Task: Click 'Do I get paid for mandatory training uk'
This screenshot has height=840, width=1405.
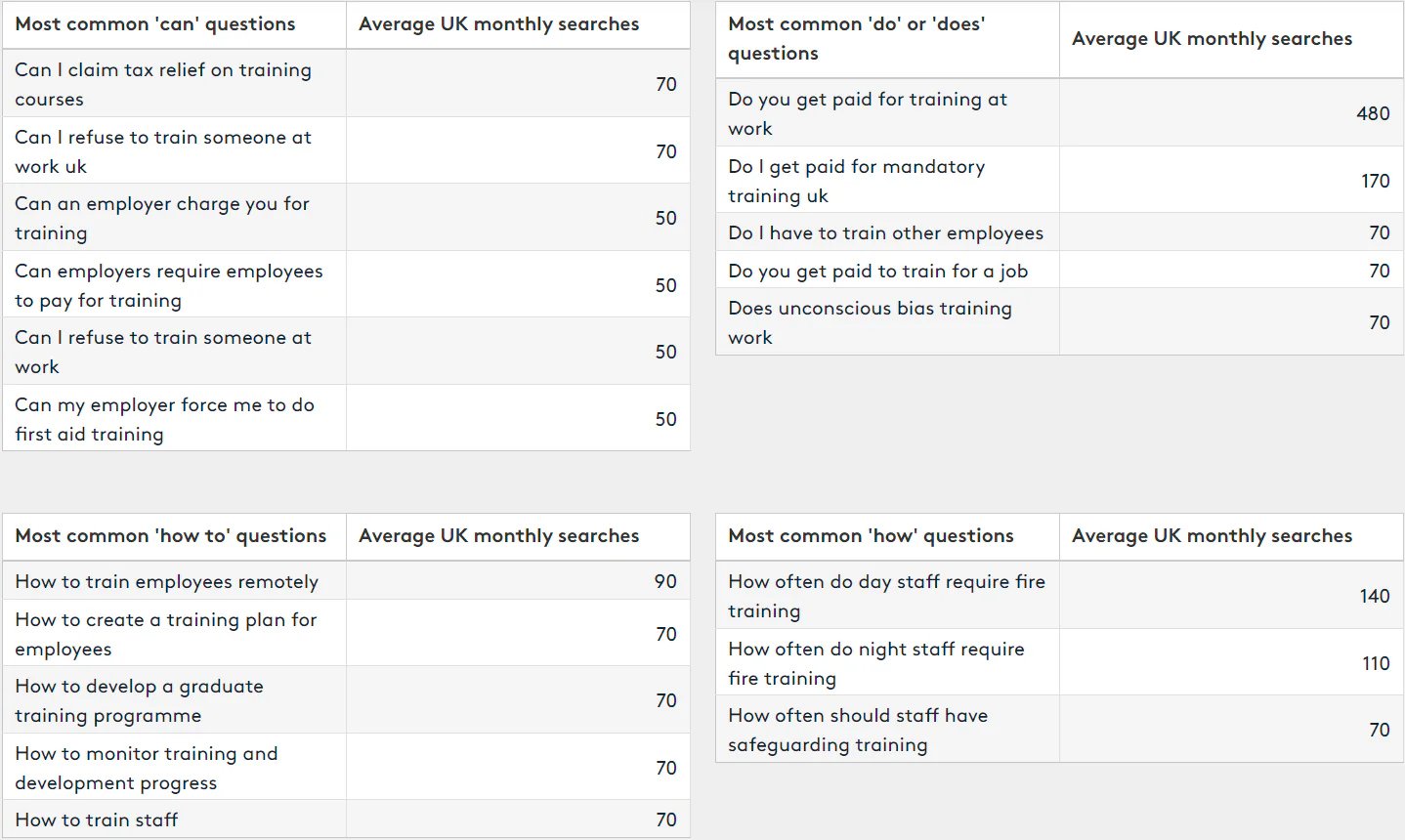Action: coord(856,181)
